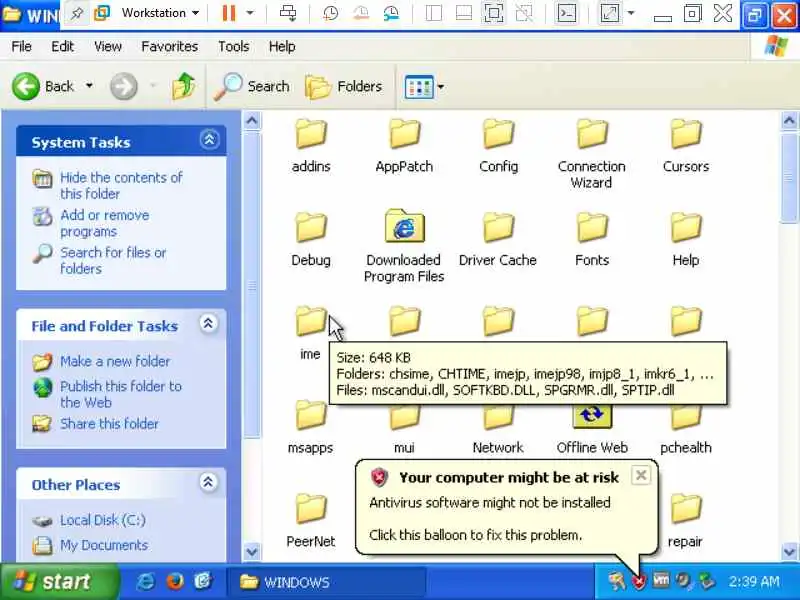Click the Up one level folder icon
Image resolution: width=800 pixels, height=600 pixels.
(x=184, y=86)
